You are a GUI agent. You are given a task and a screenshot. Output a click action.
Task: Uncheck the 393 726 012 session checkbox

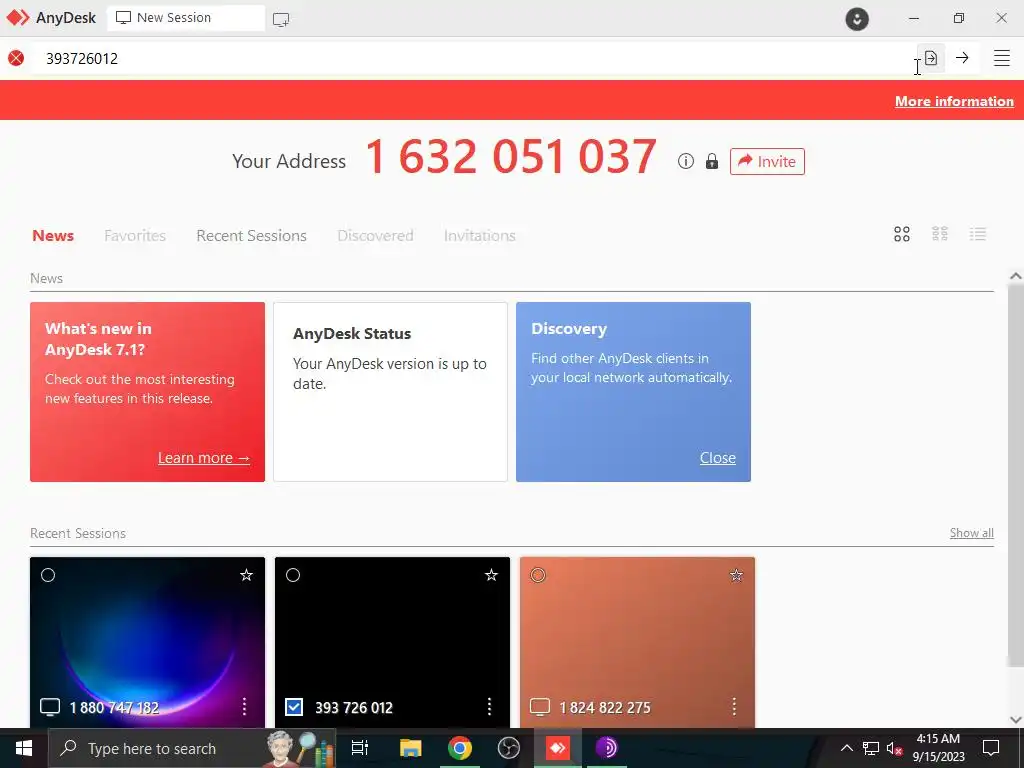294,707
